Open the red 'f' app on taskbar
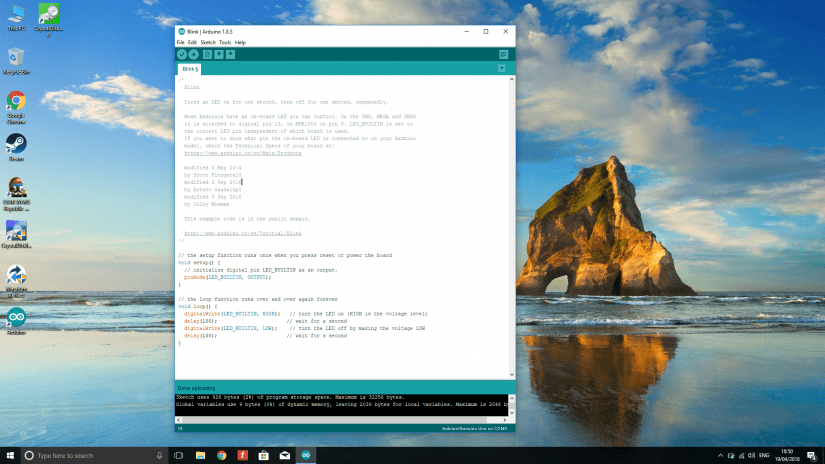 coord(243,456)
